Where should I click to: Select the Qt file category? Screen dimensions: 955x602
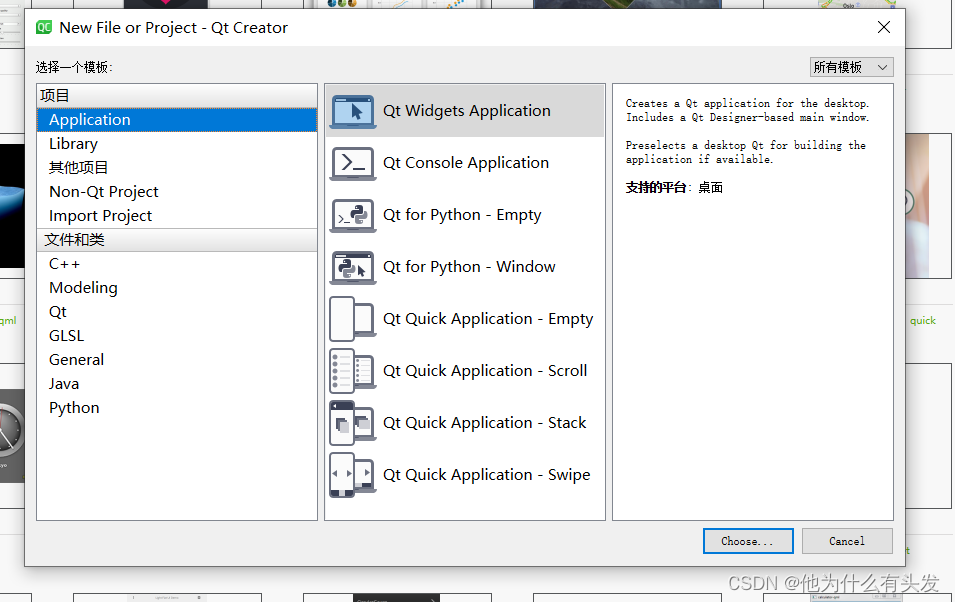coord(177,312)
